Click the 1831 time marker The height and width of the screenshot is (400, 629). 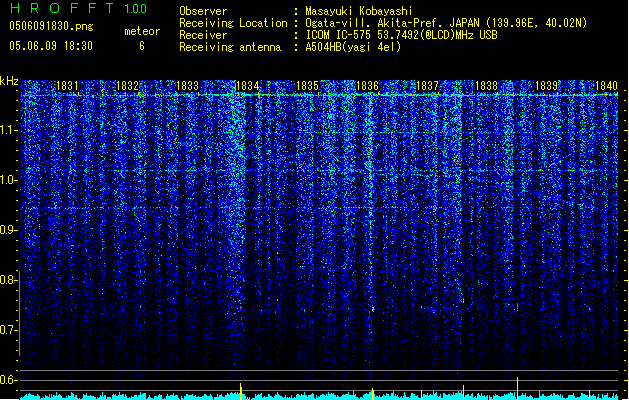[67, 86]
